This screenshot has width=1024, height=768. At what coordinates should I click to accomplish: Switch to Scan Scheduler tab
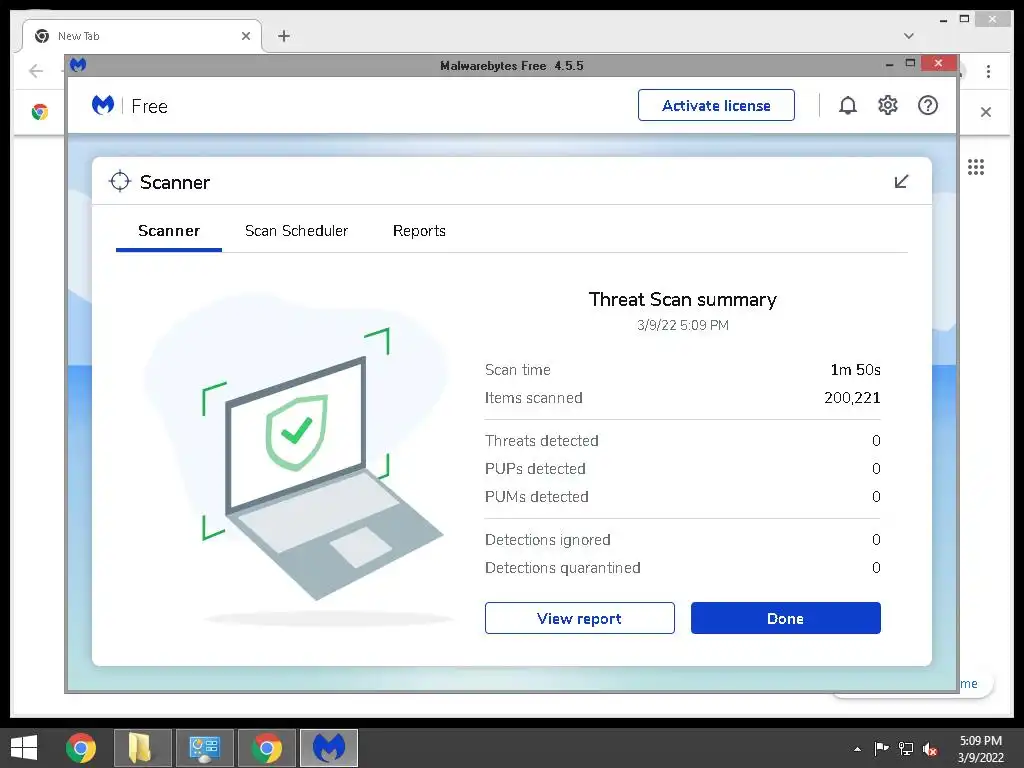click(x=296, y=231)
